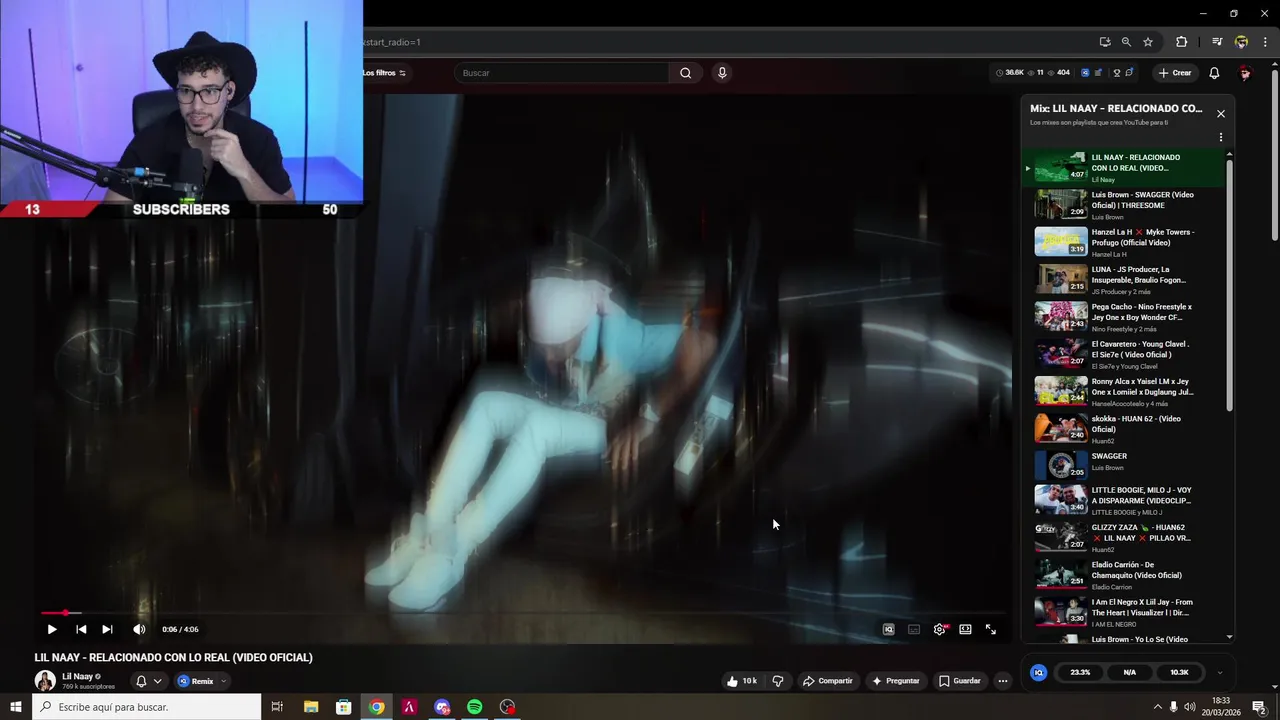The height and width of the screenshot is (720, 1280).
Task: Mute the video volume speaker icon
Action: (x=139, y=629)
